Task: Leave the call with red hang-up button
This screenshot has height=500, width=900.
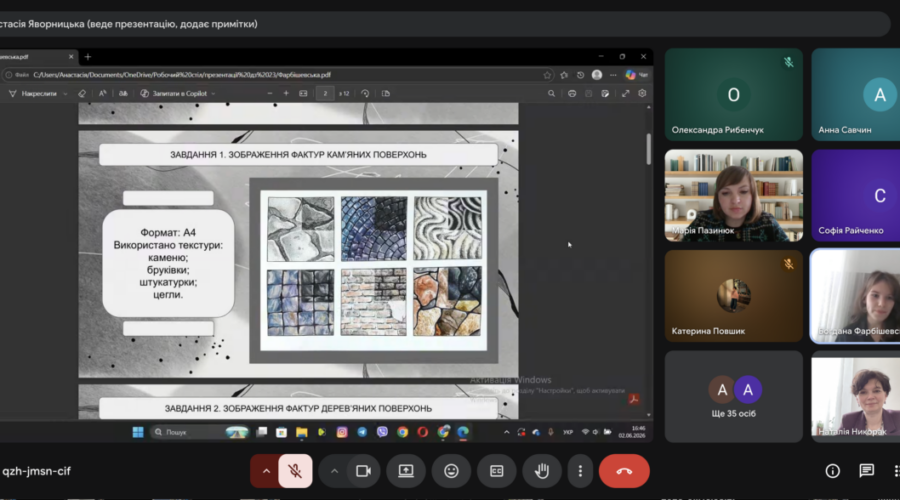Action: (624, 471)
